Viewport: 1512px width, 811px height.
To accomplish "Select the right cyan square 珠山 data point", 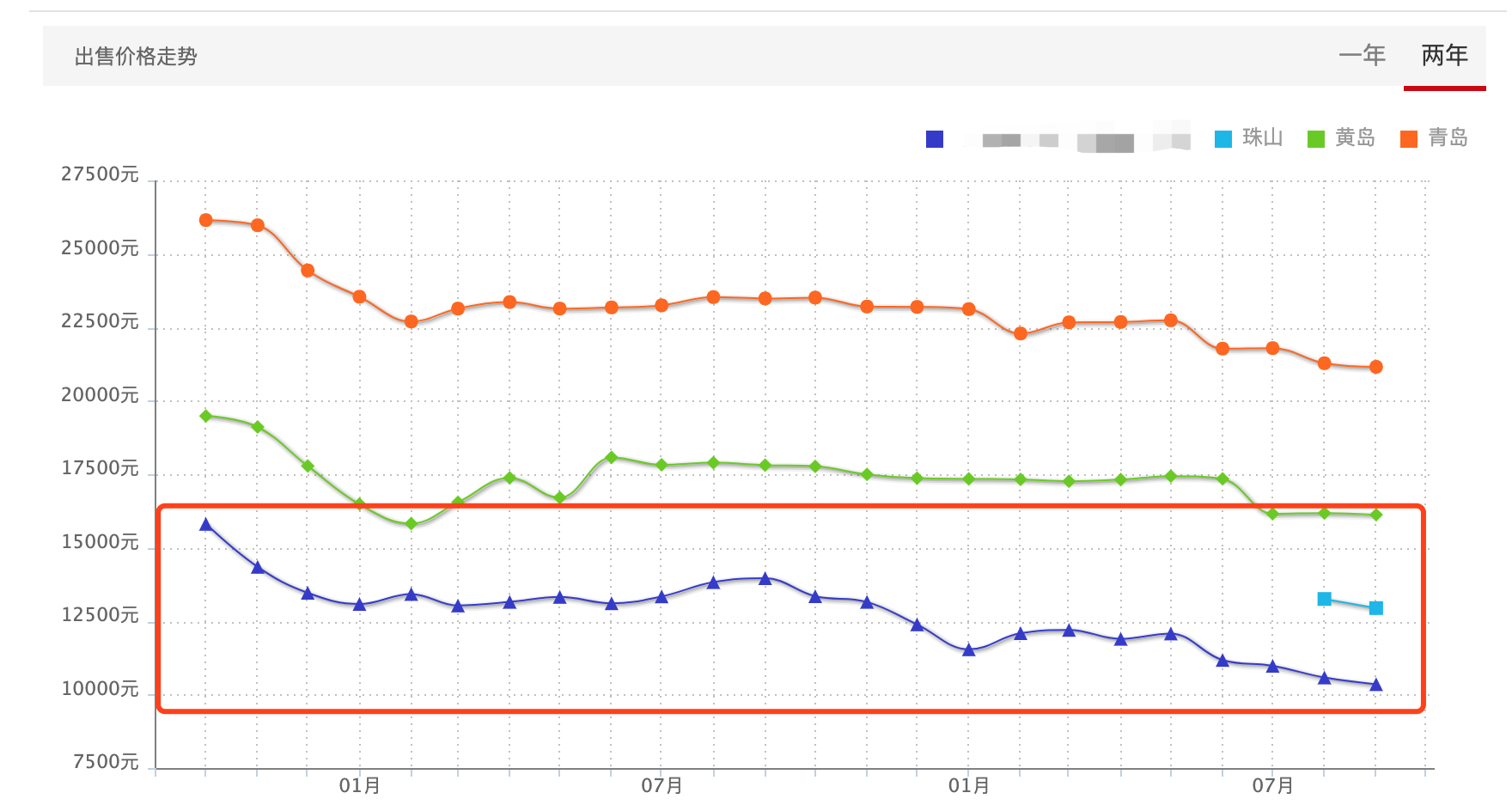I will click(x=1376, y=608).
